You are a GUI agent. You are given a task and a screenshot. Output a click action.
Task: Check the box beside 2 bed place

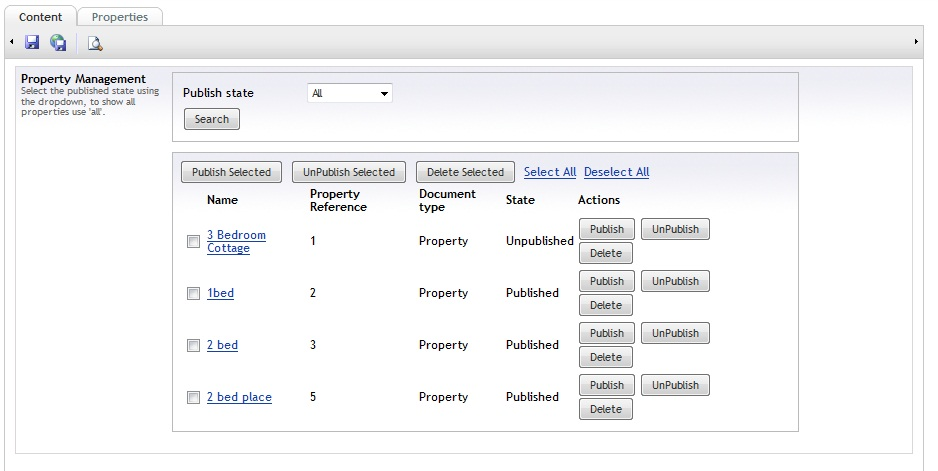pos(194,397)
